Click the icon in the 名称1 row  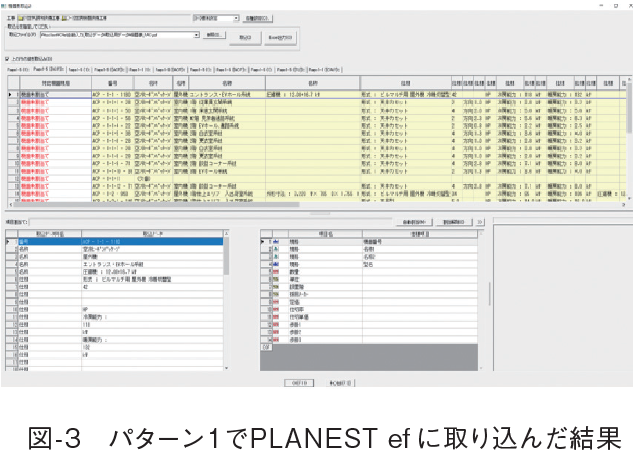[x=277, y=249]
